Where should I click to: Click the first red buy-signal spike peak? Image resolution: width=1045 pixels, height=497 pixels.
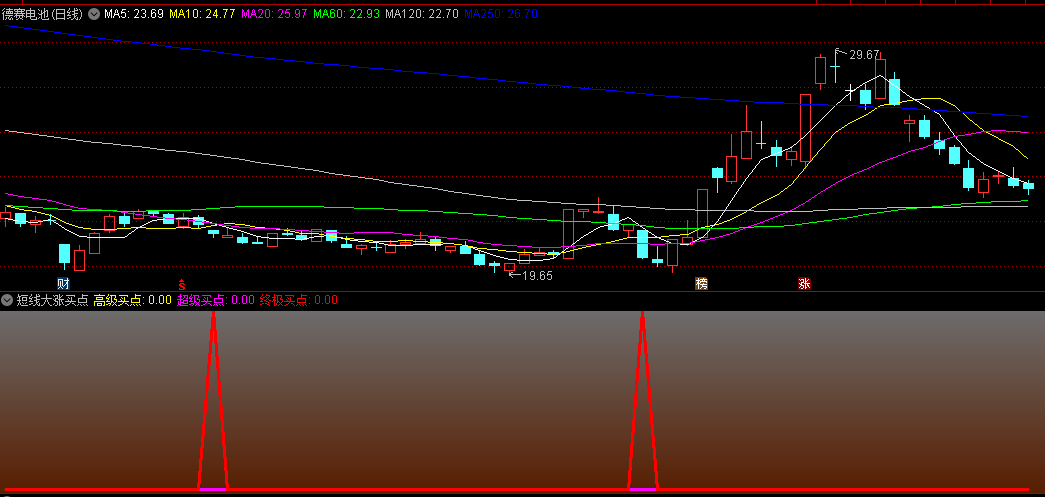(213, 313)
